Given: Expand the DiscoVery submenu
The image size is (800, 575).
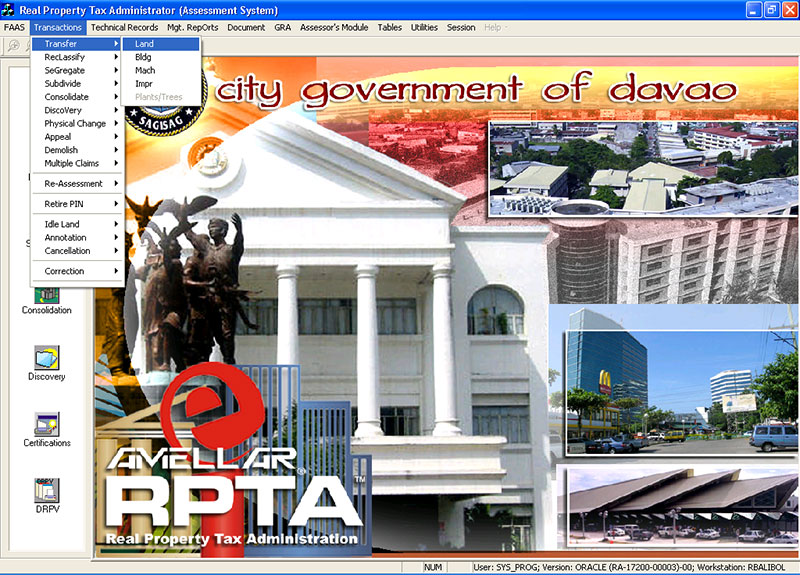Looking at the screenshot, I should pyautogui.click(x=77, y=110).
